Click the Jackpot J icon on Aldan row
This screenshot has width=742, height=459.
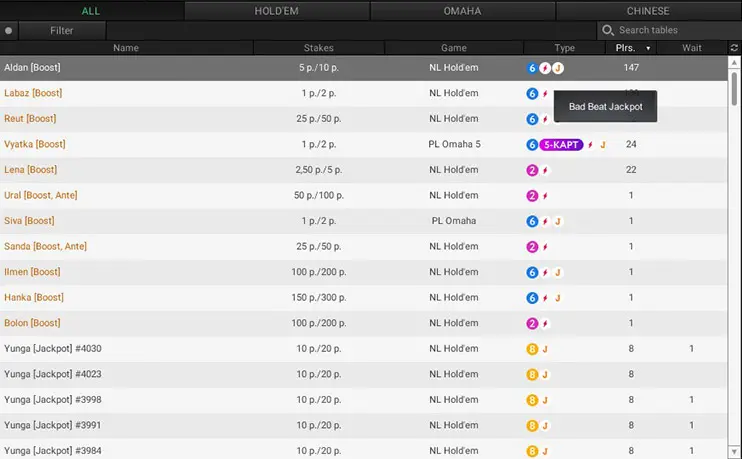coord(558,68)
